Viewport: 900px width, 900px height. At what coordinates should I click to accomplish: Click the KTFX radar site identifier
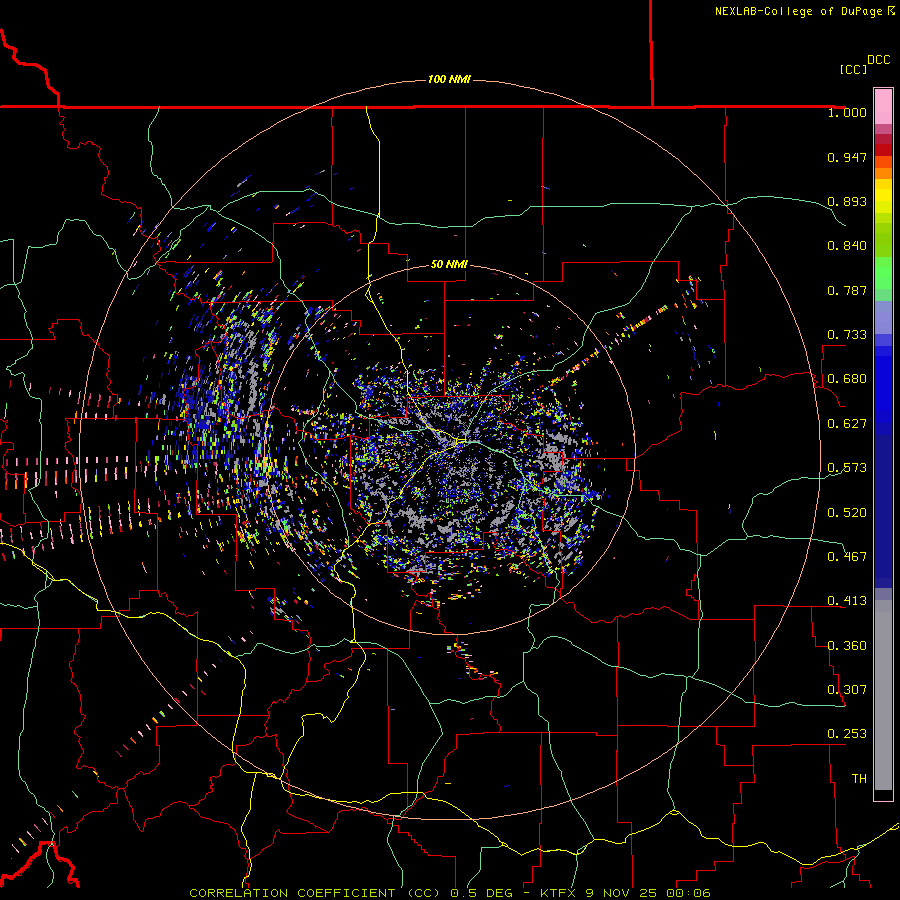click(x=560, y=893)
